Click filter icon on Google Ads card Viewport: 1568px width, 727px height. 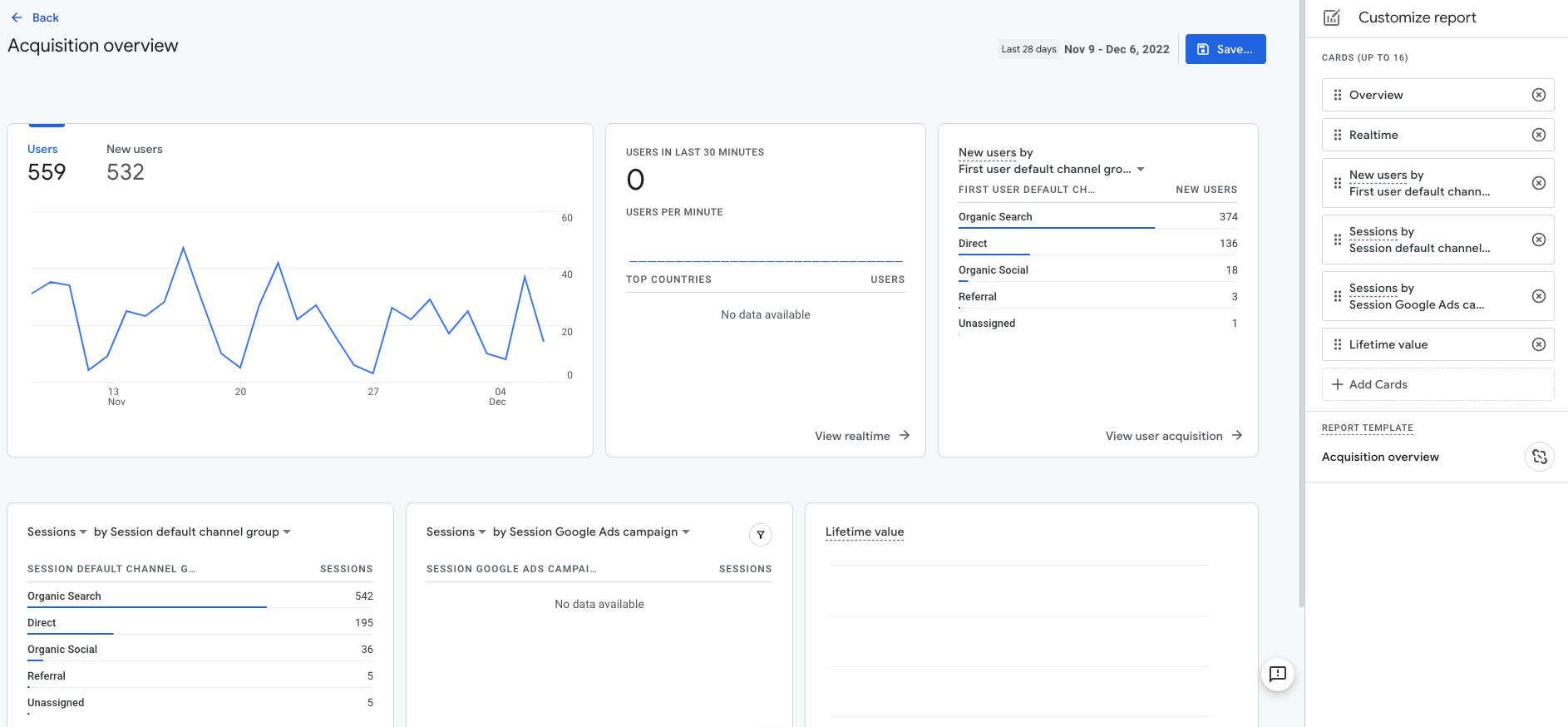point(760,535)
